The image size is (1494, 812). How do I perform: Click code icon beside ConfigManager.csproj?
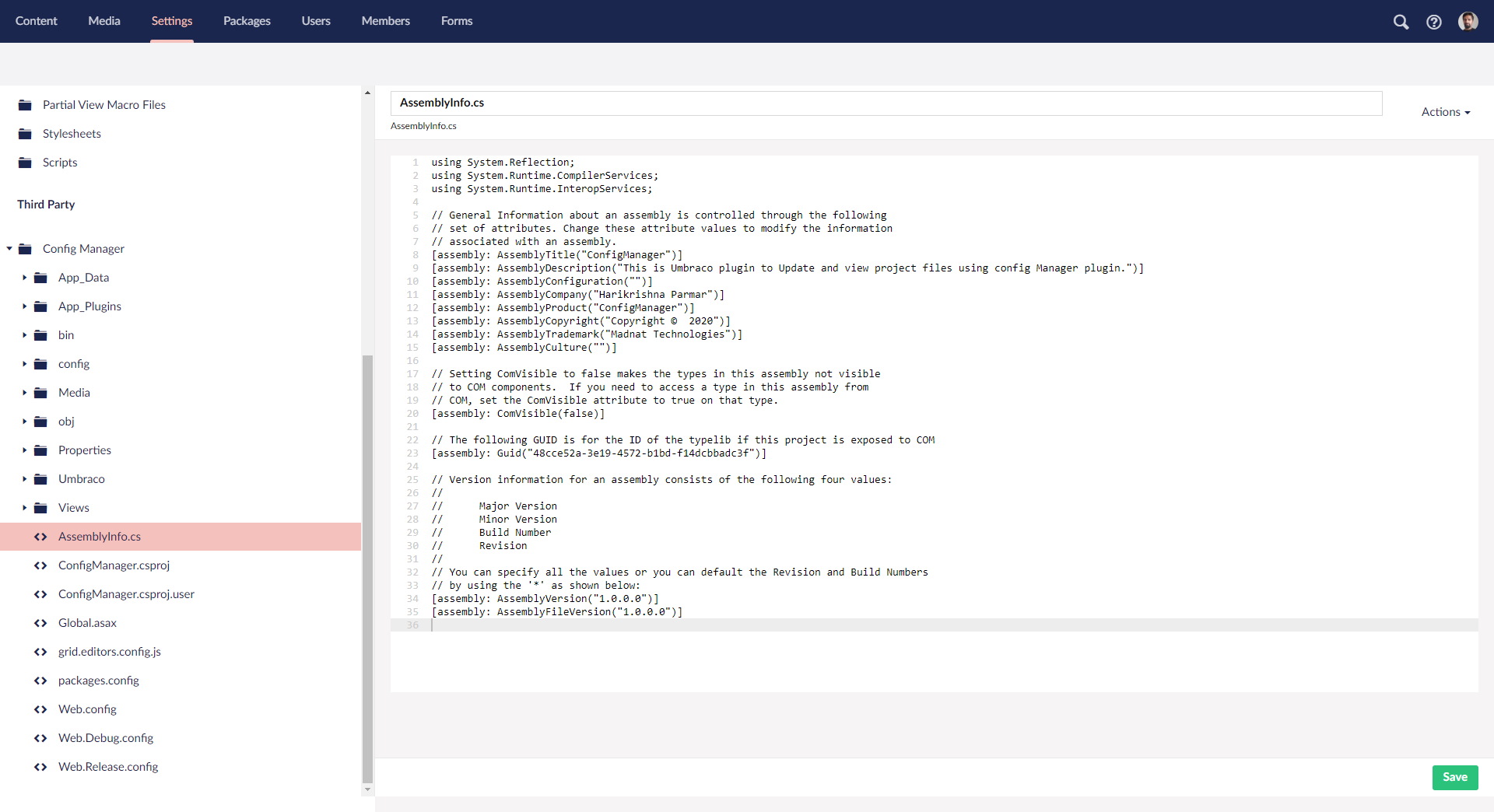[40, 565]
